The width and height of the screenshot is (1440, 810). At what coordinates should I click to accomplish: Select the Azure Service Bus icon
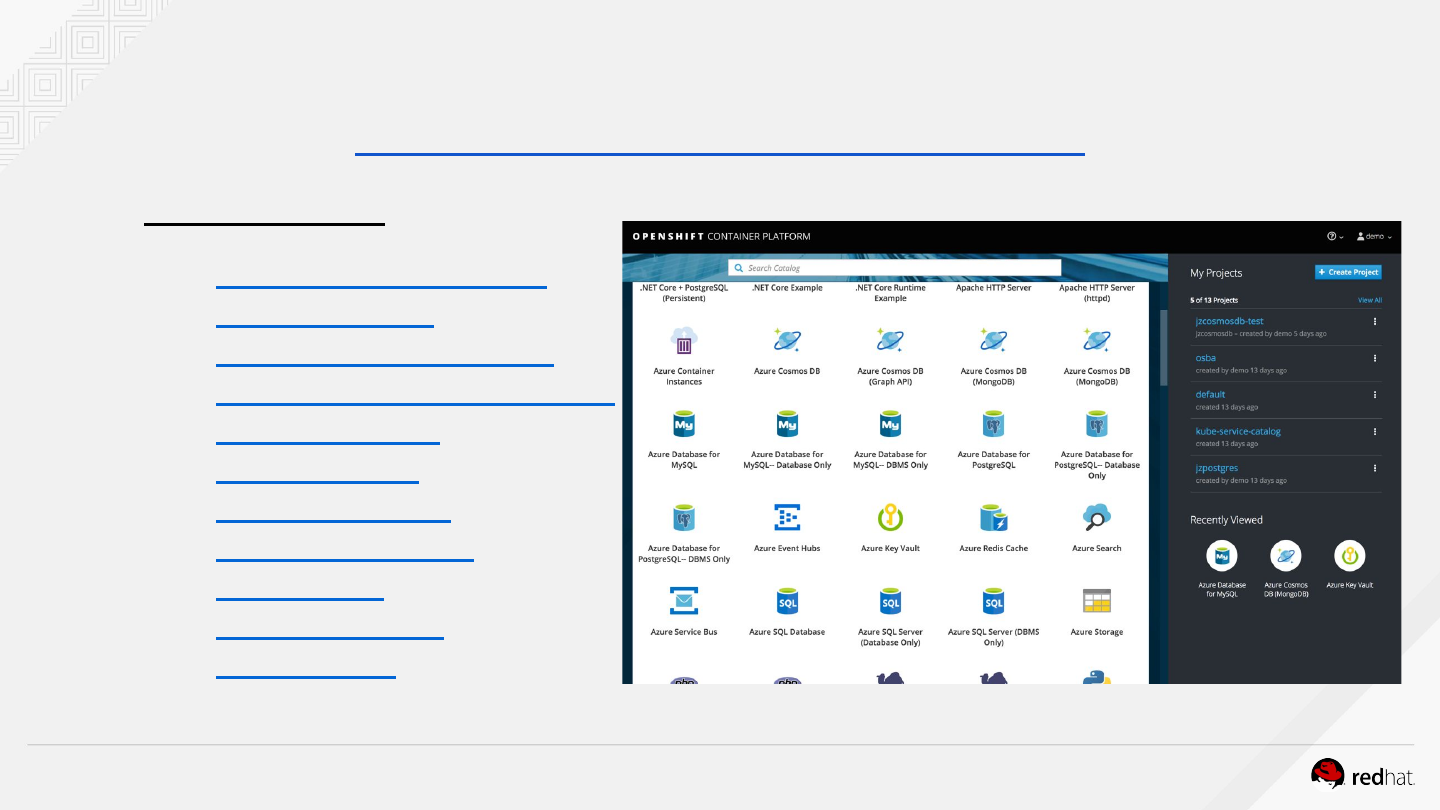coord(684,602)
